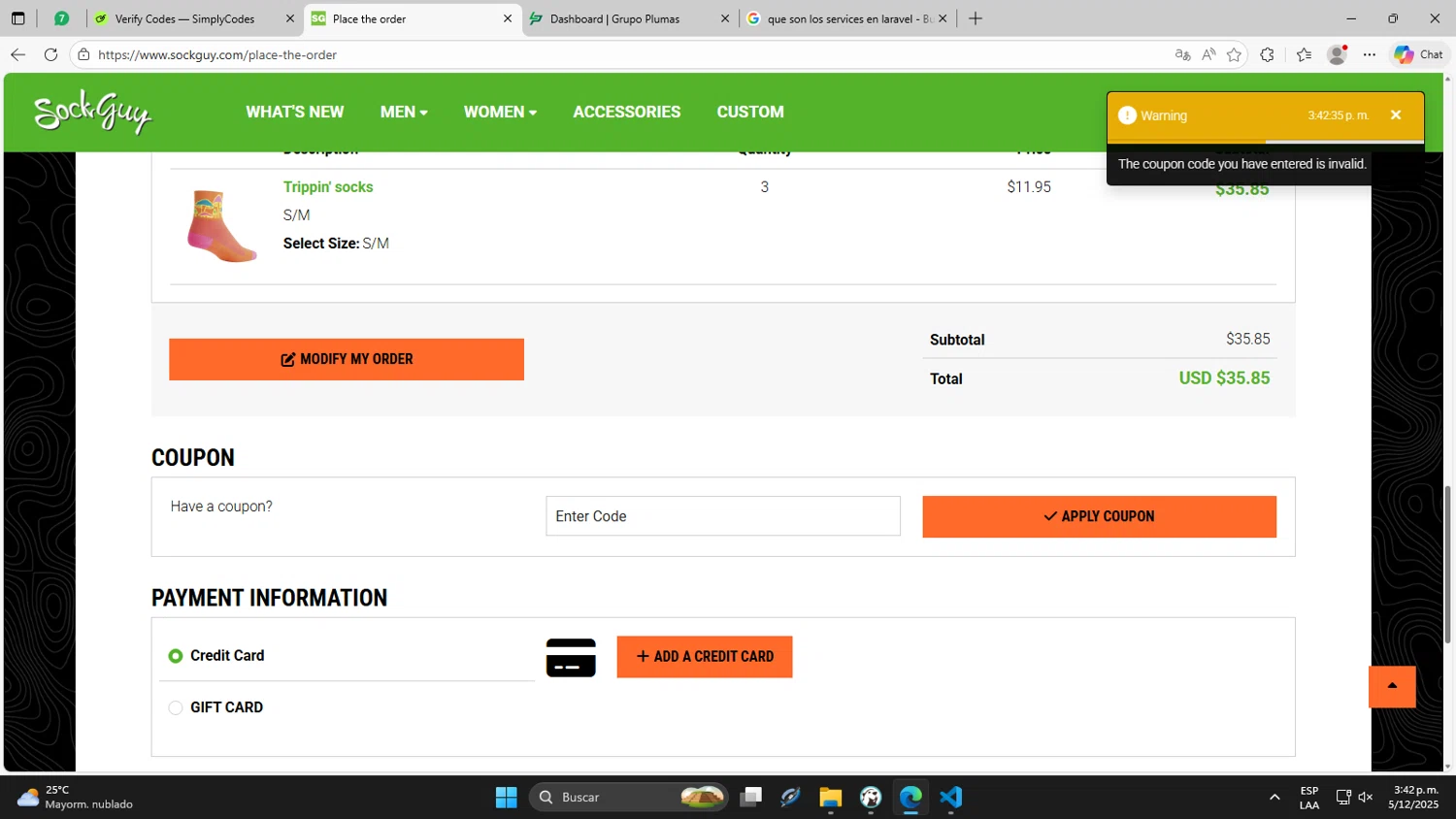Open Edge settings and more menu

pos(1369,54)
